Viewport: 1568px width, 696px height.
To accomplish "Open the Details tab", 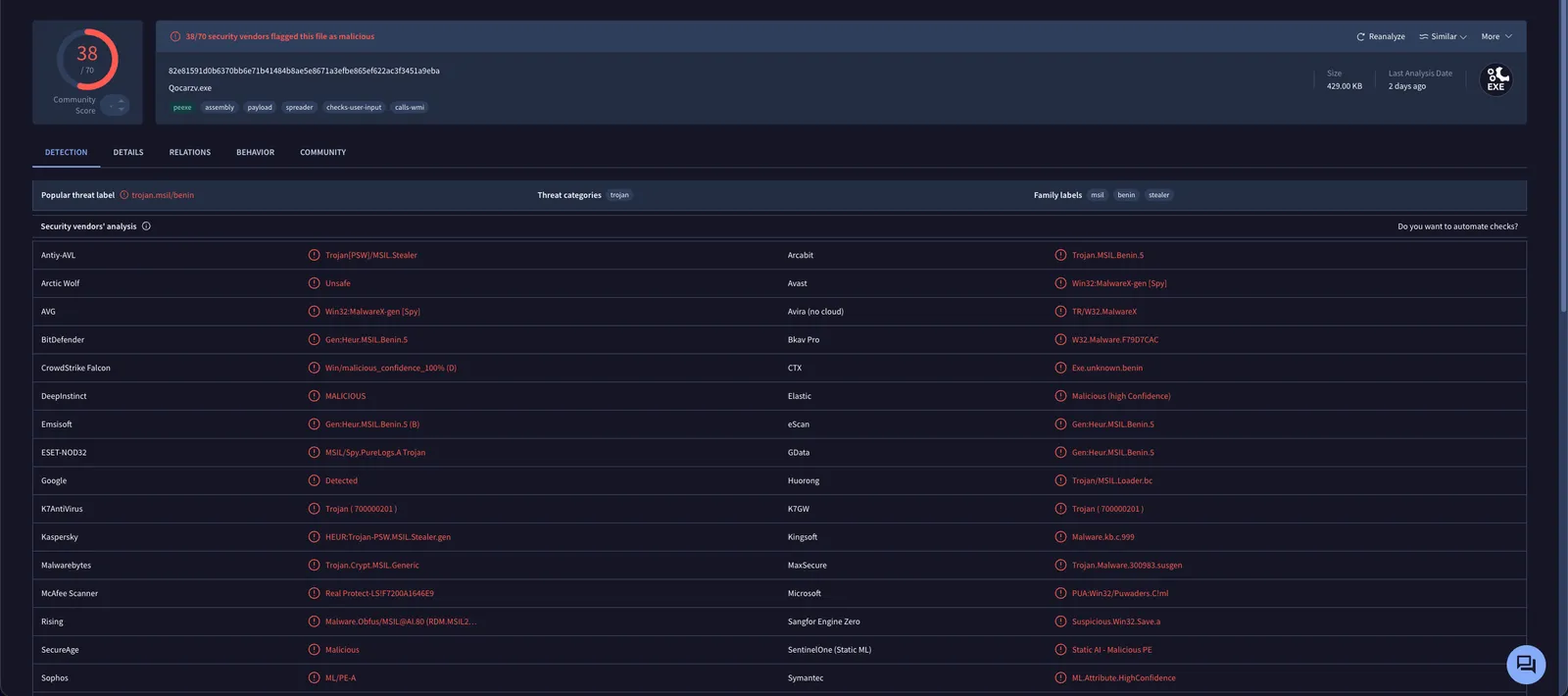I will tap(128, 153).
